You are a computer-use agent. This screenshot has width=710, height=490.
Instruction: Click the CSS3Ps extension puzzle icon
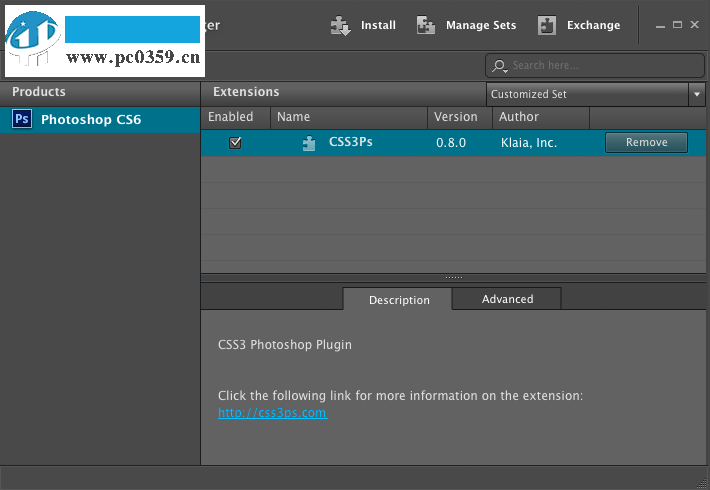[309, 143]
